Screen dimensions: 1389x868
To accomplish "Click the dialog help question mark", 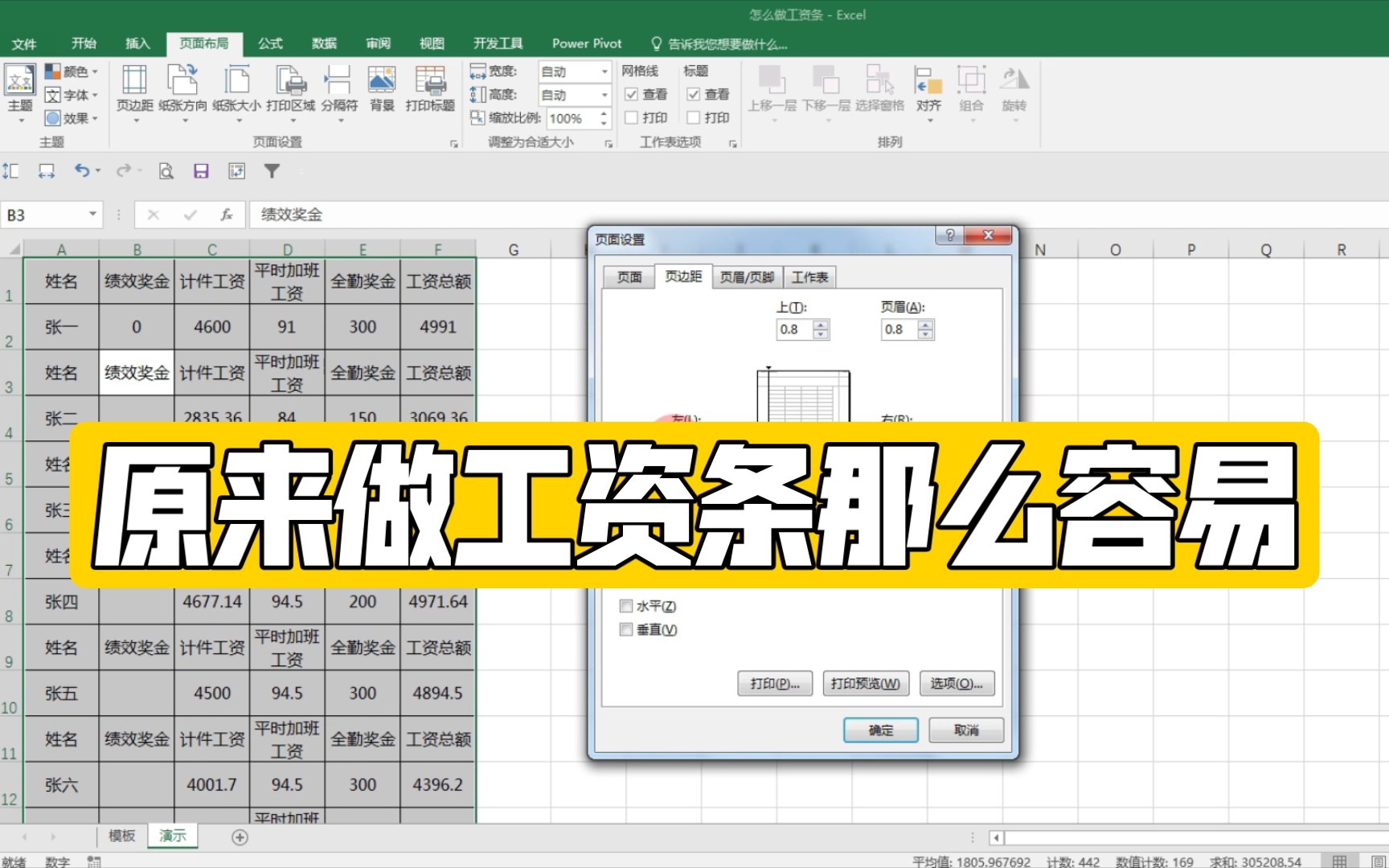I will coord(949,235).
